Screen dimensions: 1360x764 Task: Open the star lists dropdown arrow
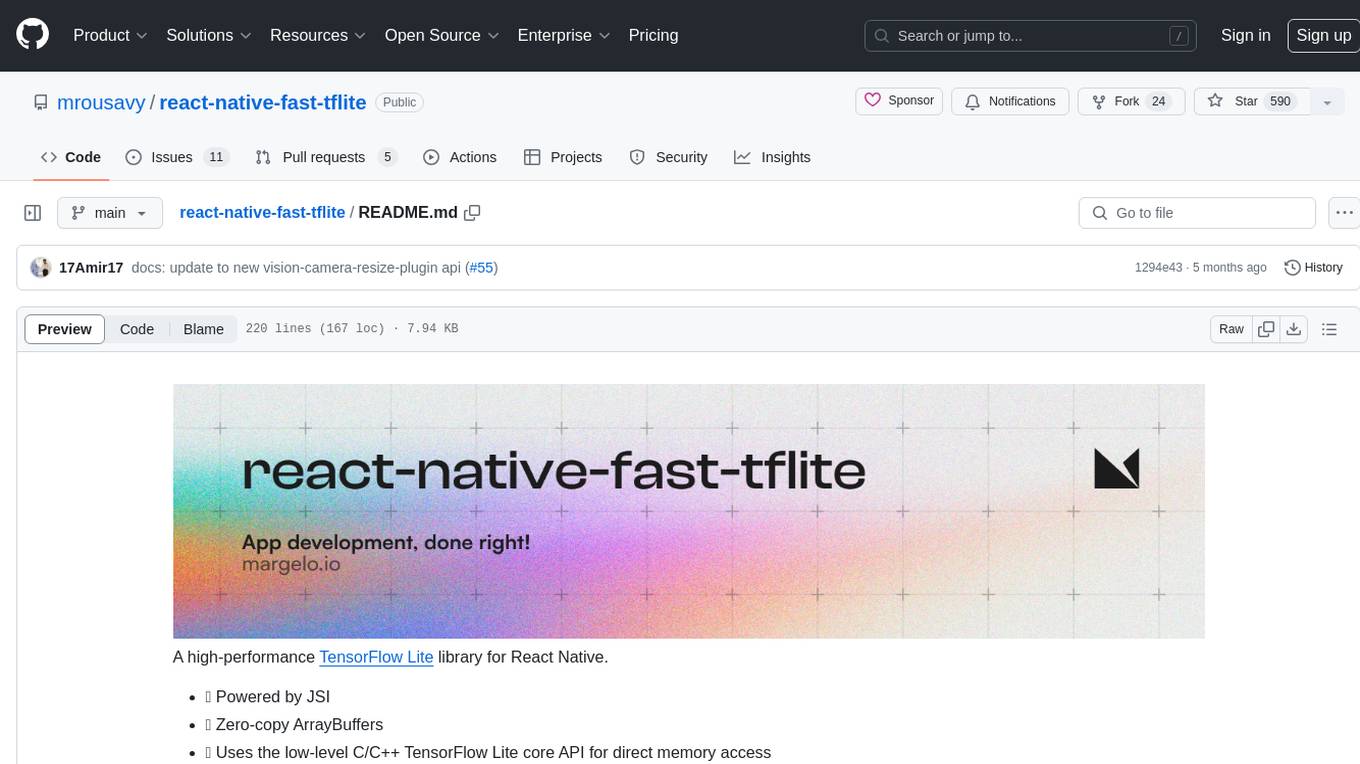click(x=1327, y=102)
